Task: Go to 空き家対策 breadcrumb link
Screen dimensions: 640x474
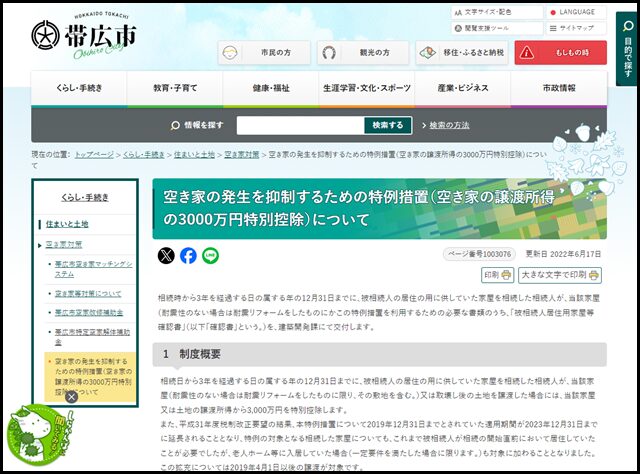Action: (x=242, y=155)
